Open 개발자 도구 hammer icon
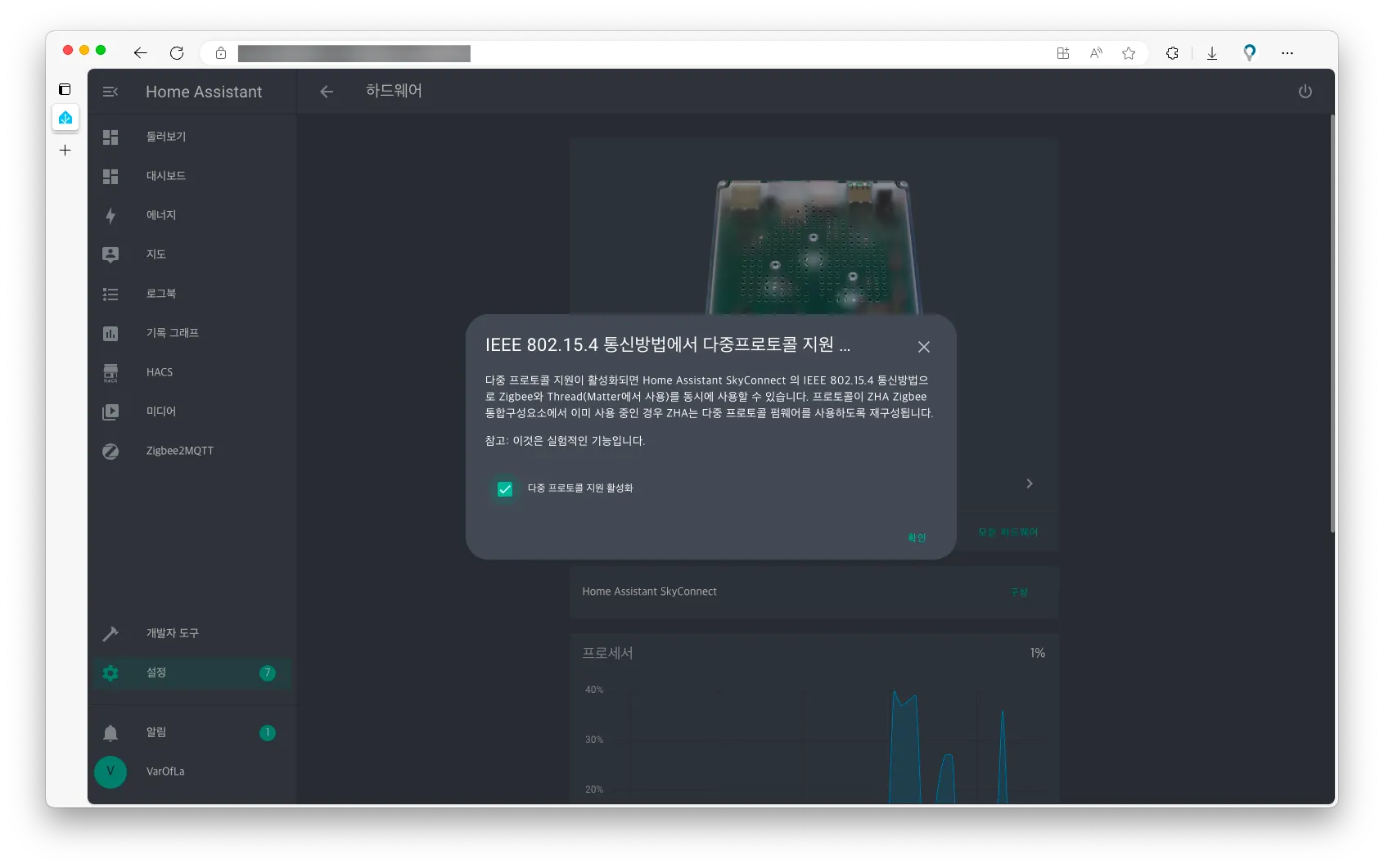This screenshot has width=1384, height=868. pos(110,633)
